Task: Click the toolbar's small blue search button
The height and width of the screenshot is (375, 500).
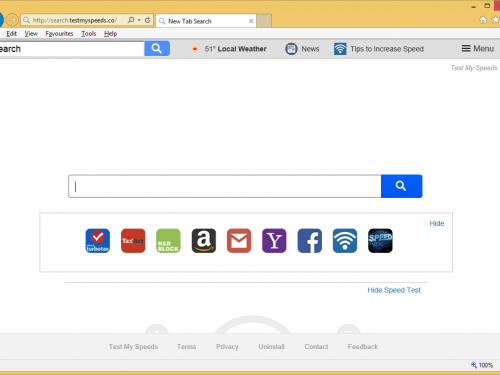Action: 157,49
